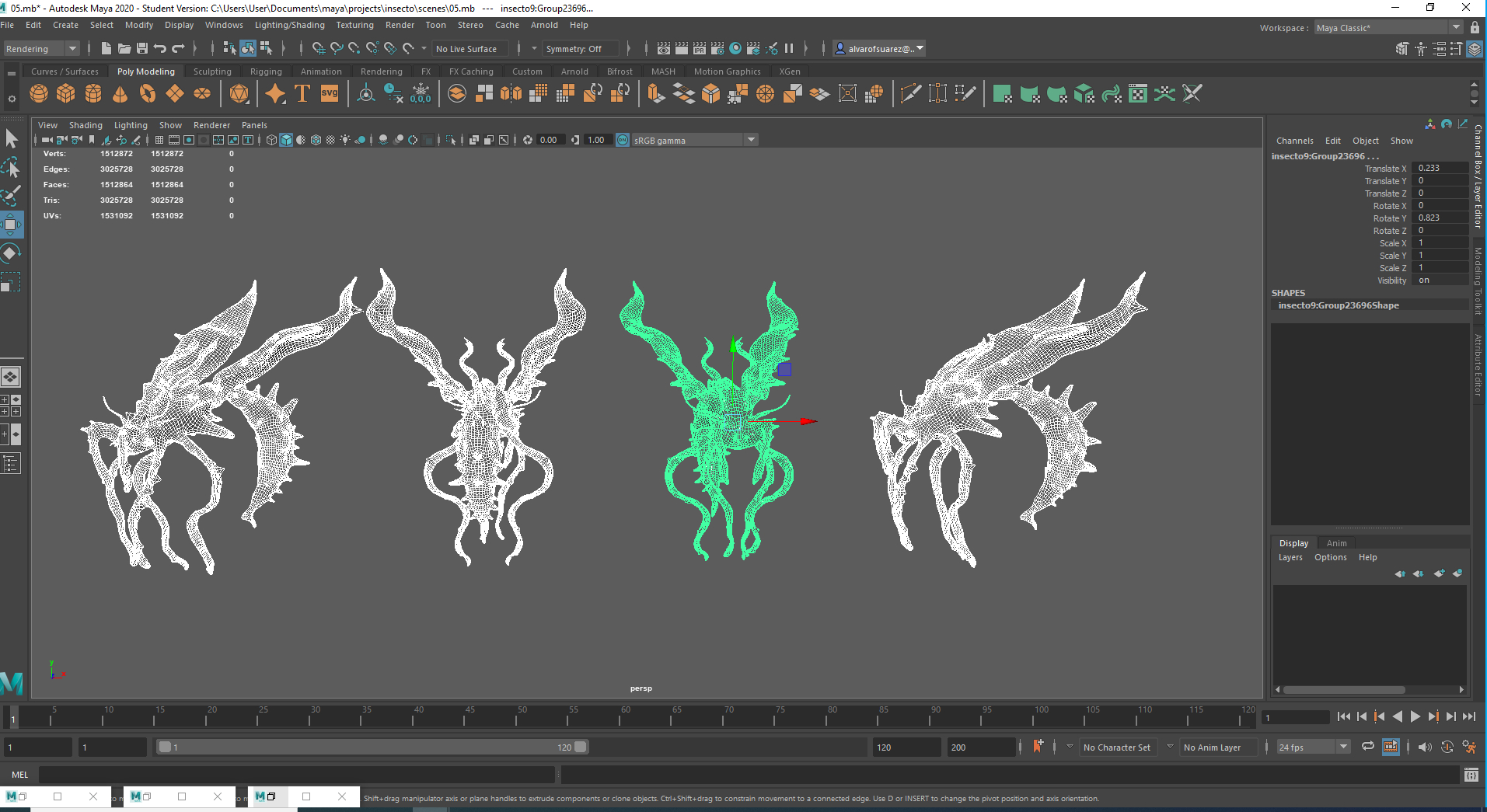
Task: Click the MEL command line field
Action: (295, 774)
